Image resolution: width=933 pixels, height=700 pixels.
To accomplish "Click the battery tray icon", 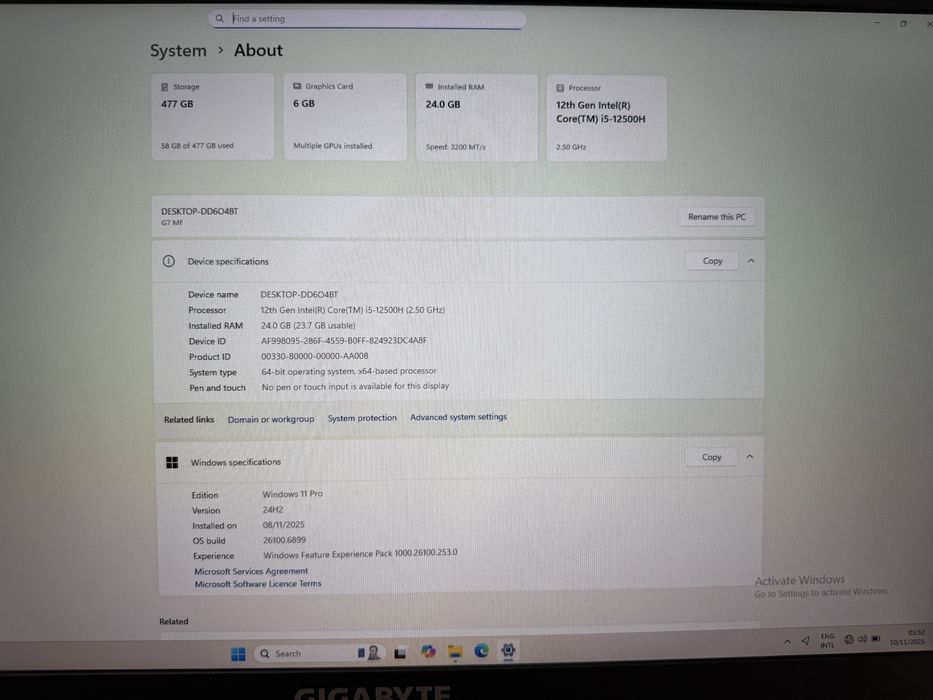I will coord(876,638).
